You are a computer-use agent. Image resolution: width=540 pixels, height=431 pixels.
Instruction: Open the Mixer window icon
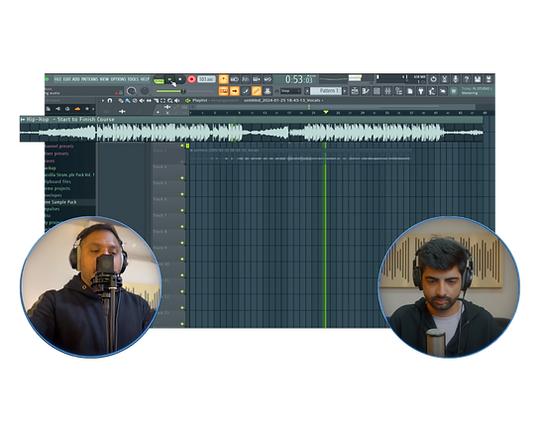pyautogui.click(x=387, y=91)
